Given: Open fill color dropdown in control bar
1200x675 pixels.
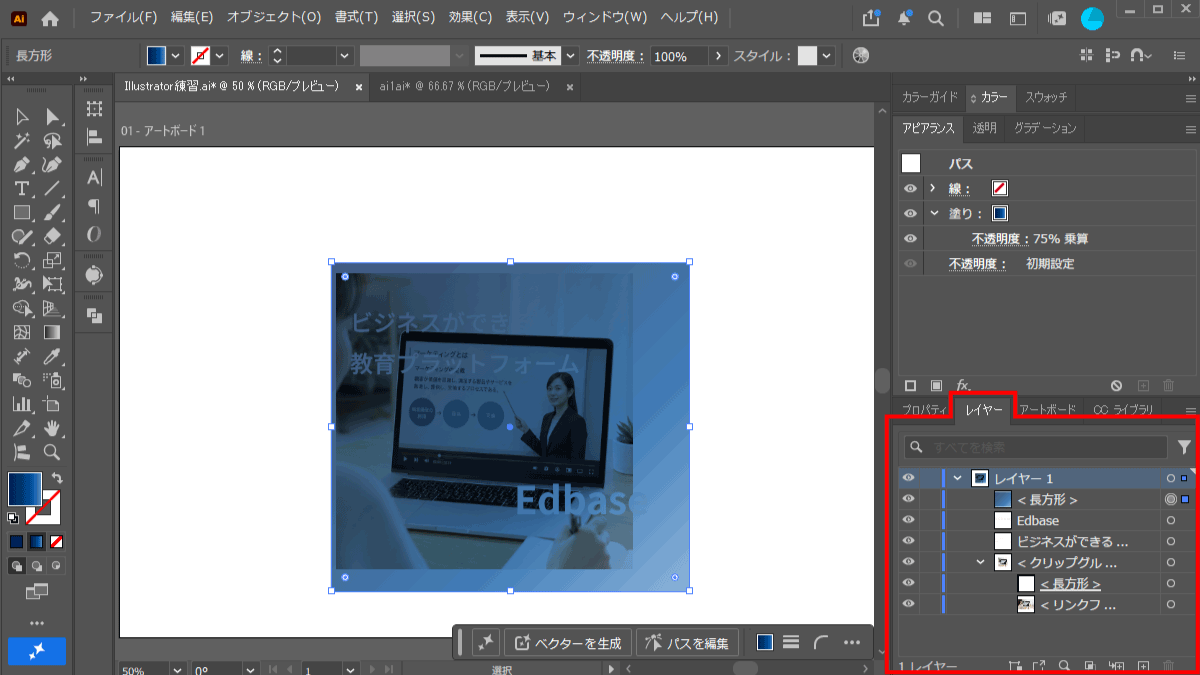Looking at the screenshot, I should [176, 56].
